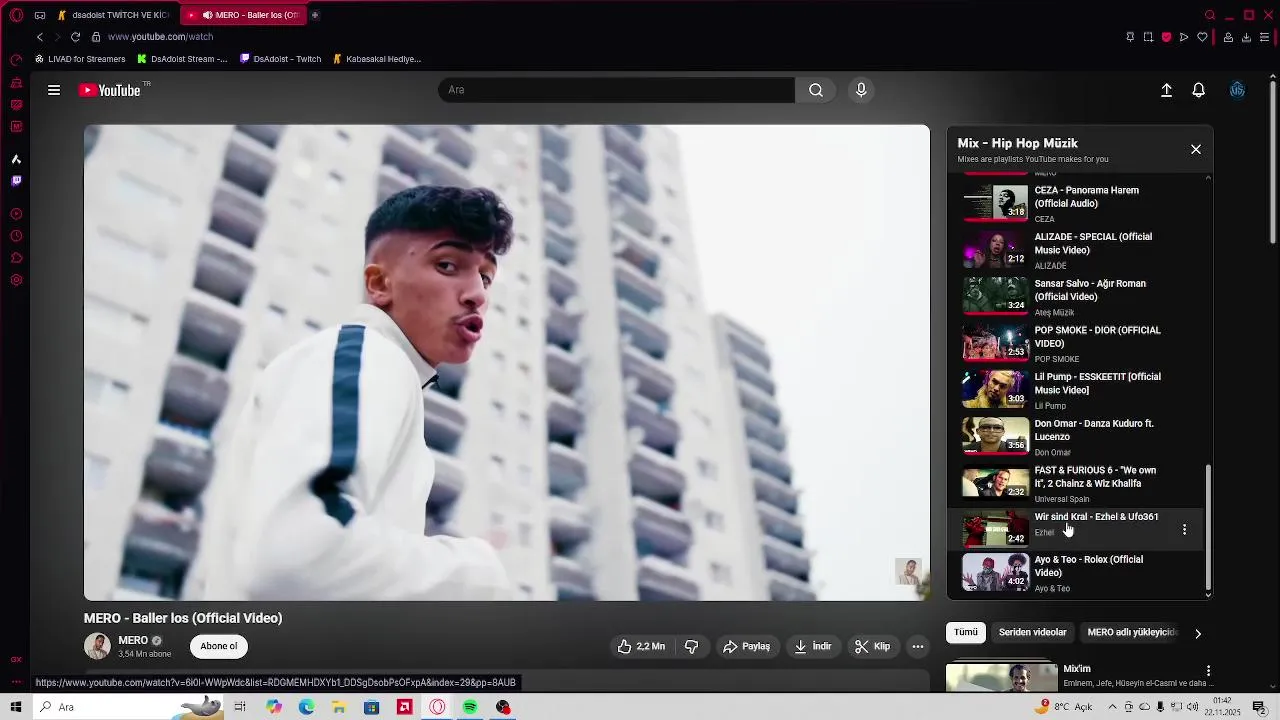Open the pinboards pin icon in the toolbar
Screen dimensions: 1280x720
coord(1130,37)
